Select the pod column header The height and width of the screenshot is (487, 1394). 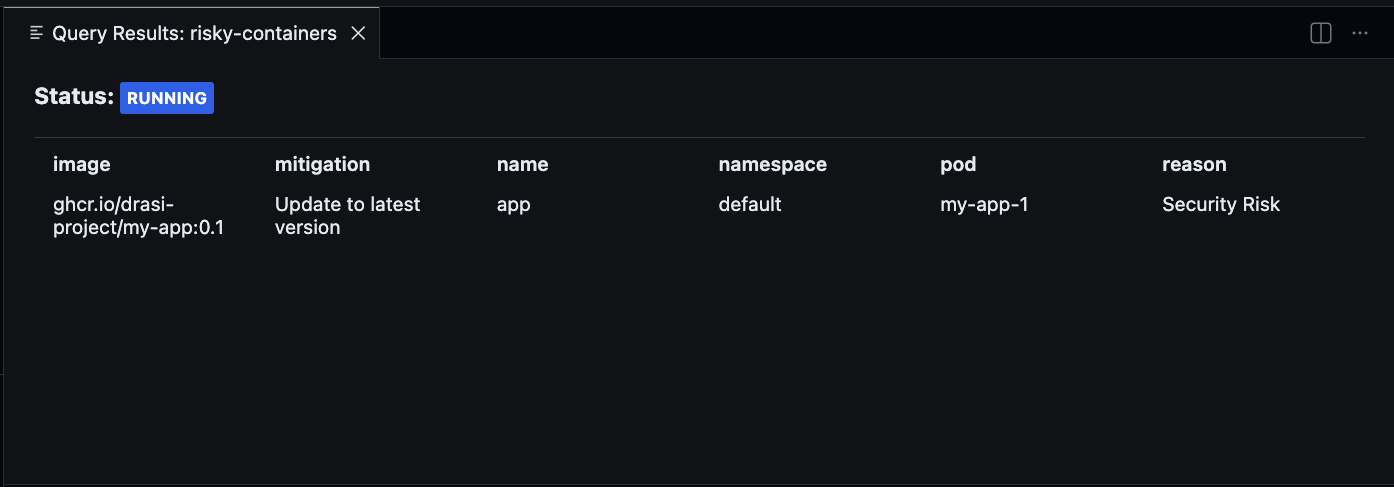pos(958,164)
